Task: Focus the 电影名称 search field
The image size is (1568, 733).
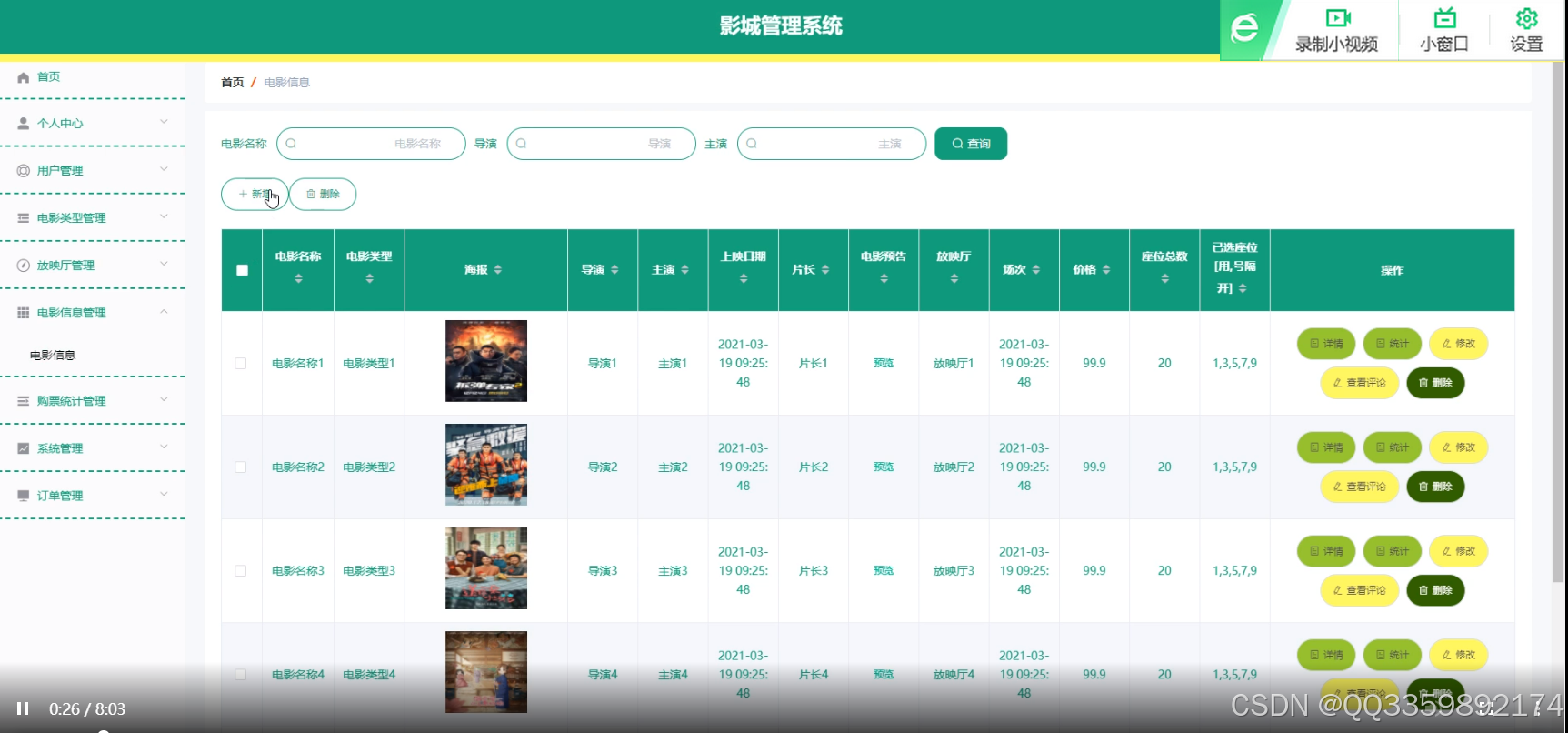Action: coord(371,144)
